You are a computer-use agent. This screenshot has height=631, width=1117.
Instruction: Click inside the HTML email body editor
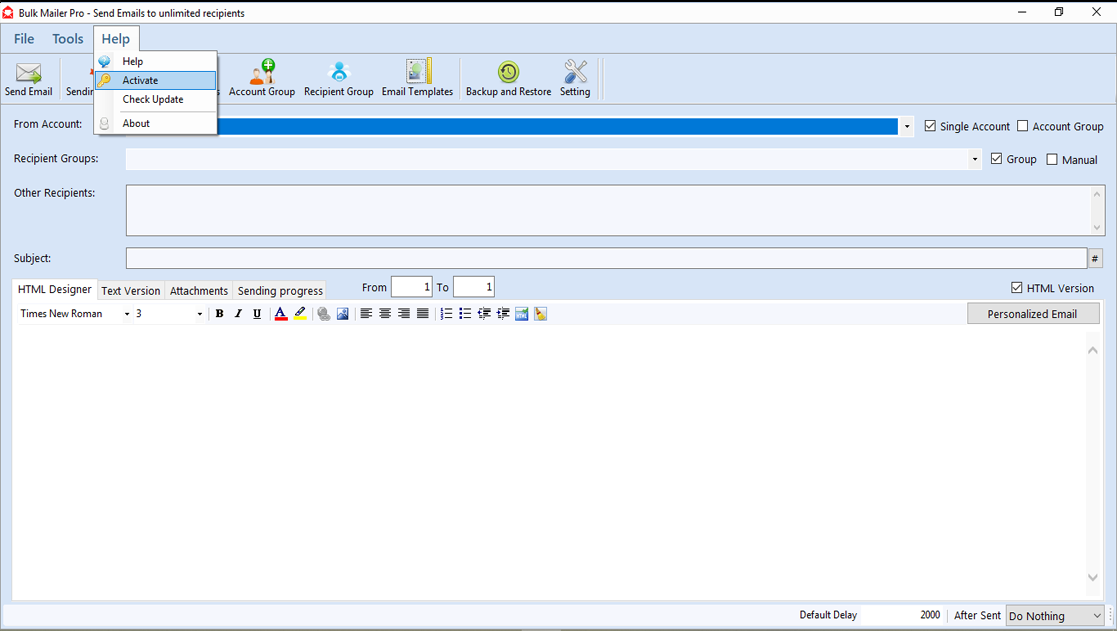click(x=549, y=463)
